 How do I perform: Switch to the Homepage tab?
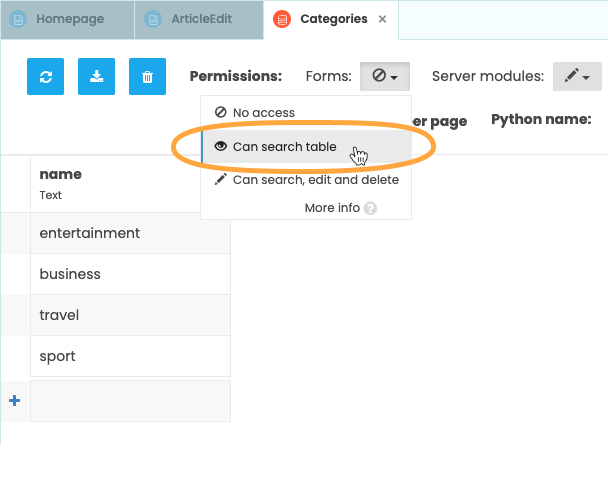point(67,19)
